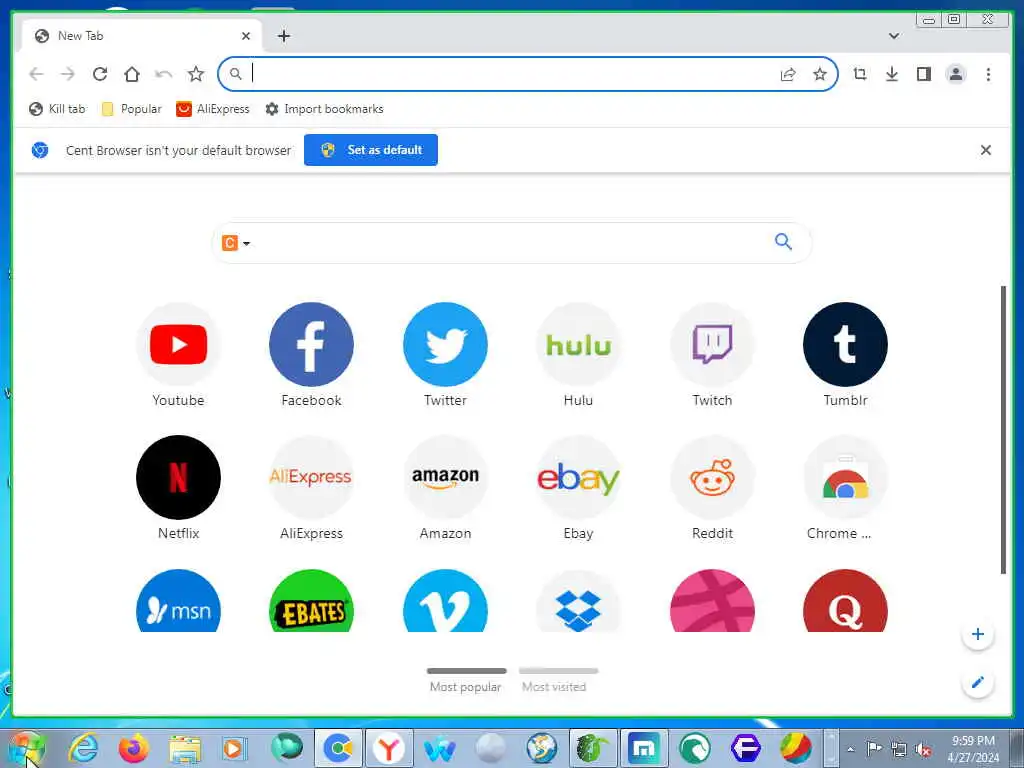
Task: Click the forward navigation arrow
Action: click(68, 74)
